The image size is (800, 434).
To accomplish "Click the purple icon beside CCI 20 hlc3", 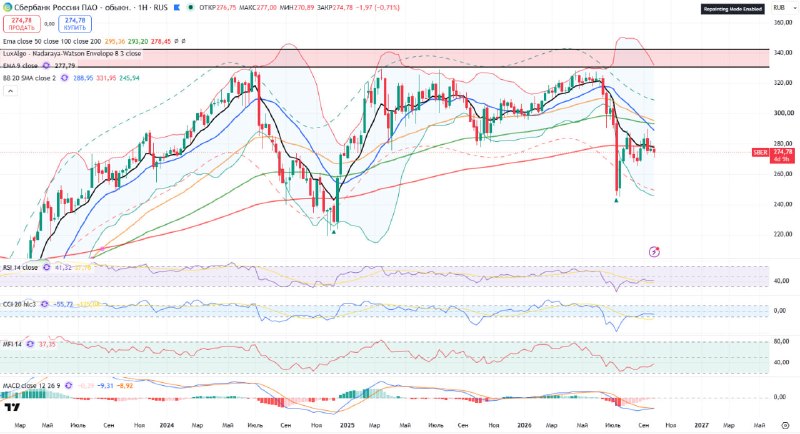I will point(44,304).
